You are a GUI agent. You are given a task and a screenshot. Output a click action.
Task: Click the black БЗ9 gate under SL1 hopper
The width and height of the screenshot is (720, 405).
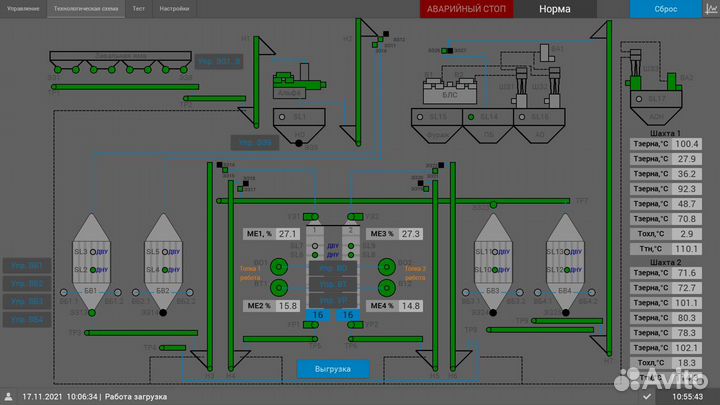click(299, 143)
